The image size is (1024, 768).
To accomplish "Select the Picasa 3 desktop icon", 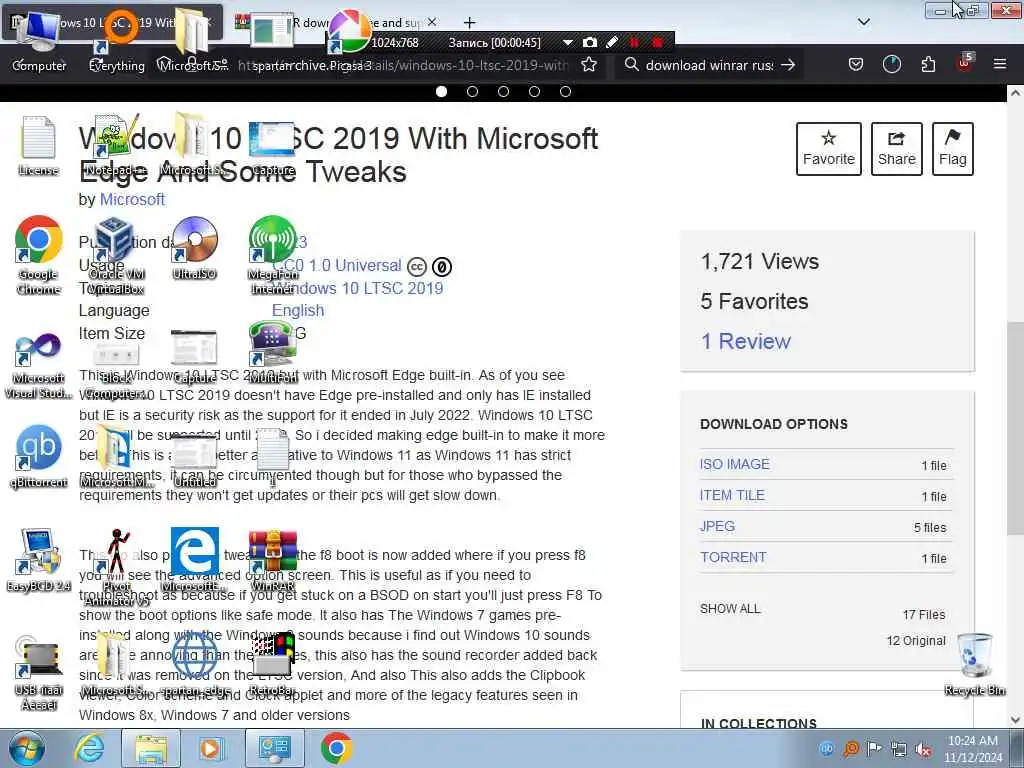I will coord(349,40).
